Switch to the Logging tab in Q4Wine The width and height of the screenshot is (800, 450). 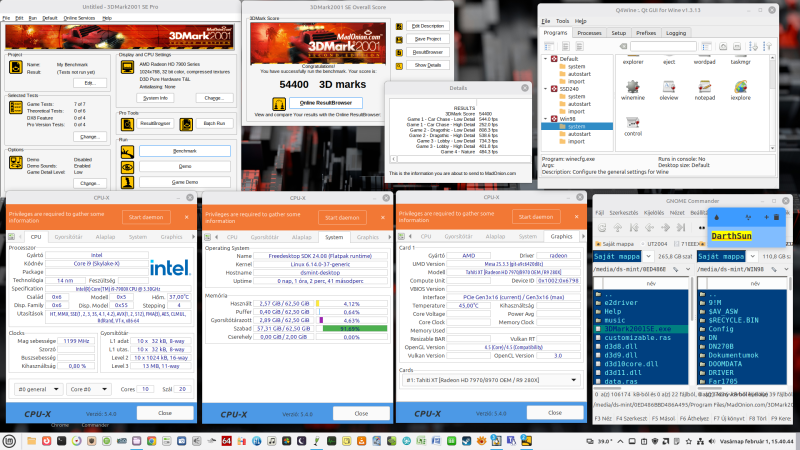coord(676,33)
